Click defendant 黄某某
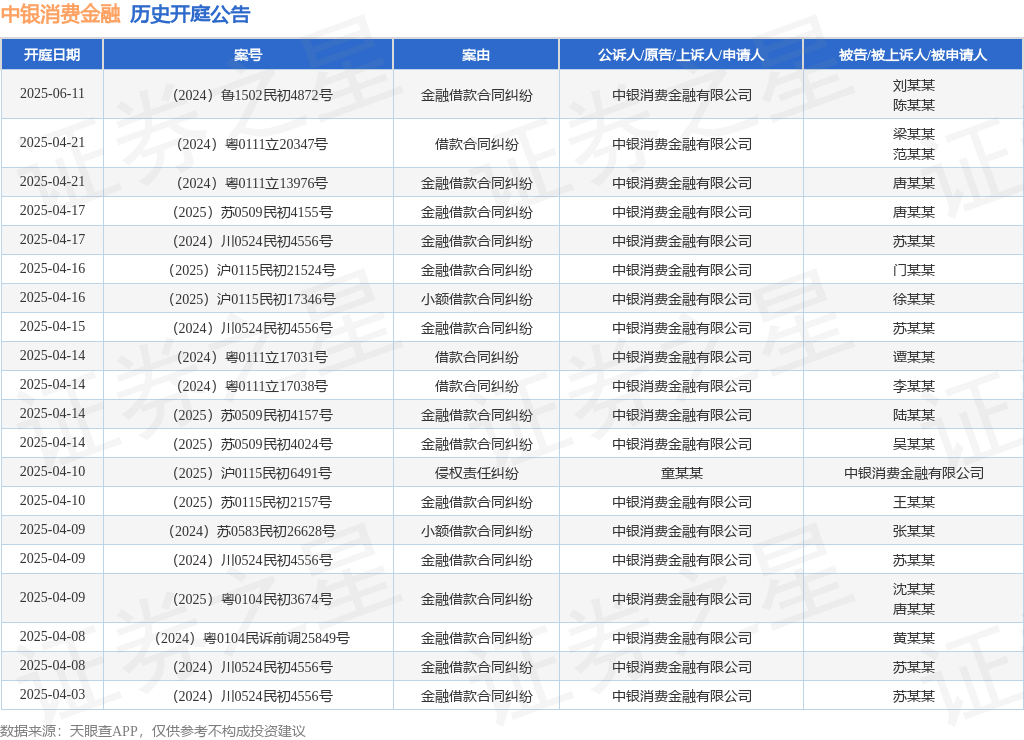The height and width of the screenshot is (740, 1024). [x=913, y=638]
